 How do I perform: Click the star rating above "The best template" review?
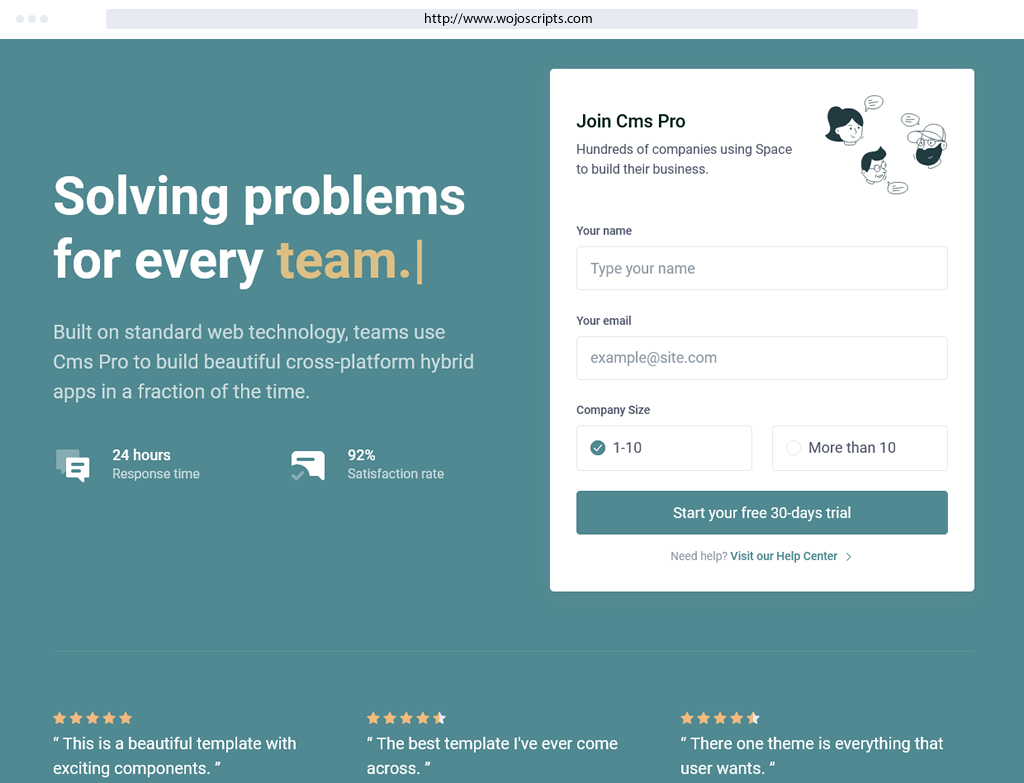(x=406, y=718)
